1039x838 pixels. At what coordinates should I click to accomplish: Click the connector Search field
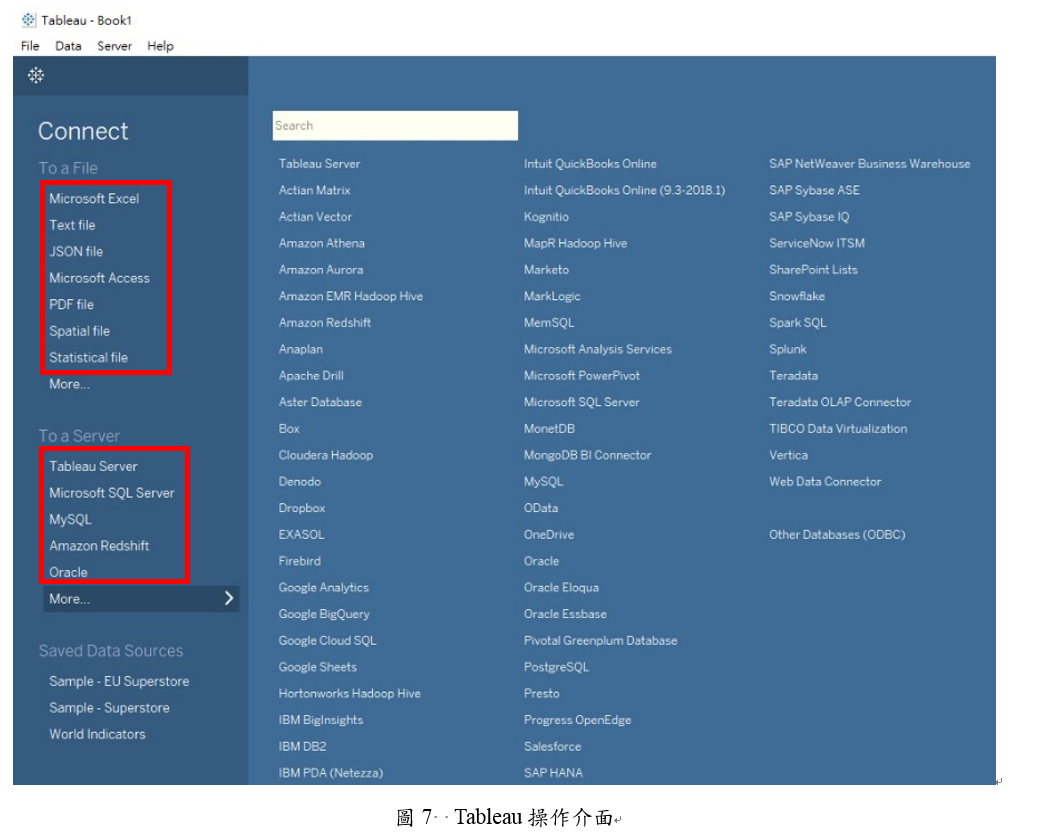(x=395, y=125)
